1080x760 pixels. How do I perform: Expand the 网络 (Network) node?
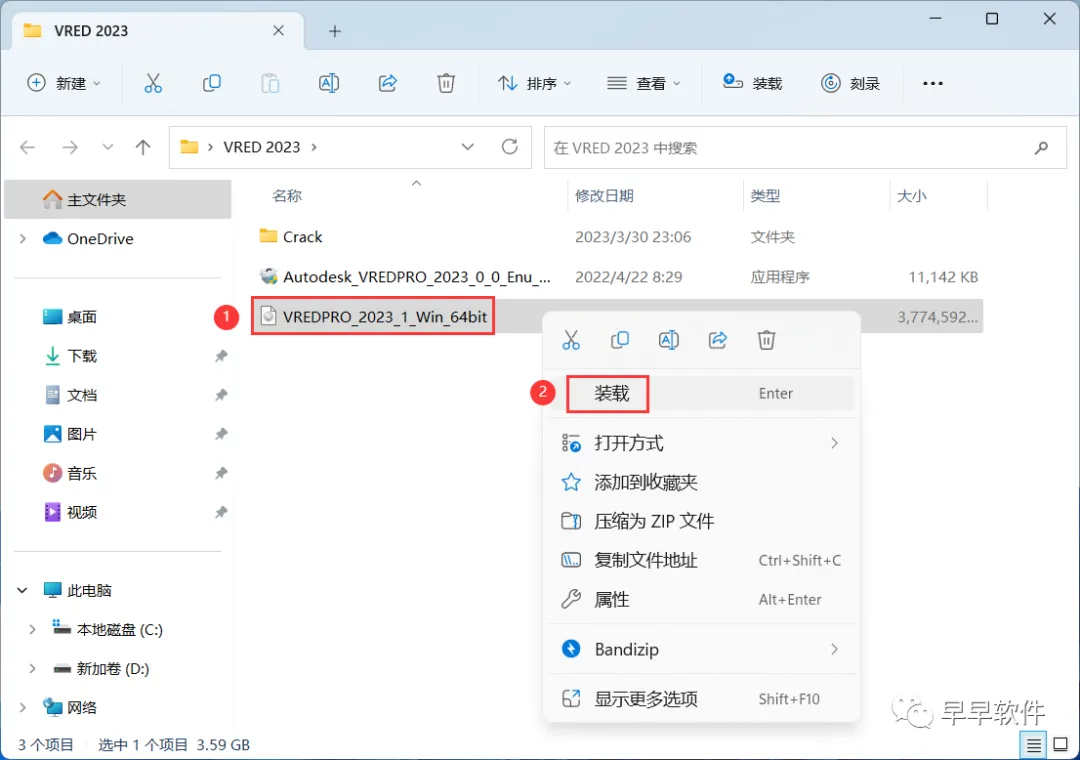23,708
